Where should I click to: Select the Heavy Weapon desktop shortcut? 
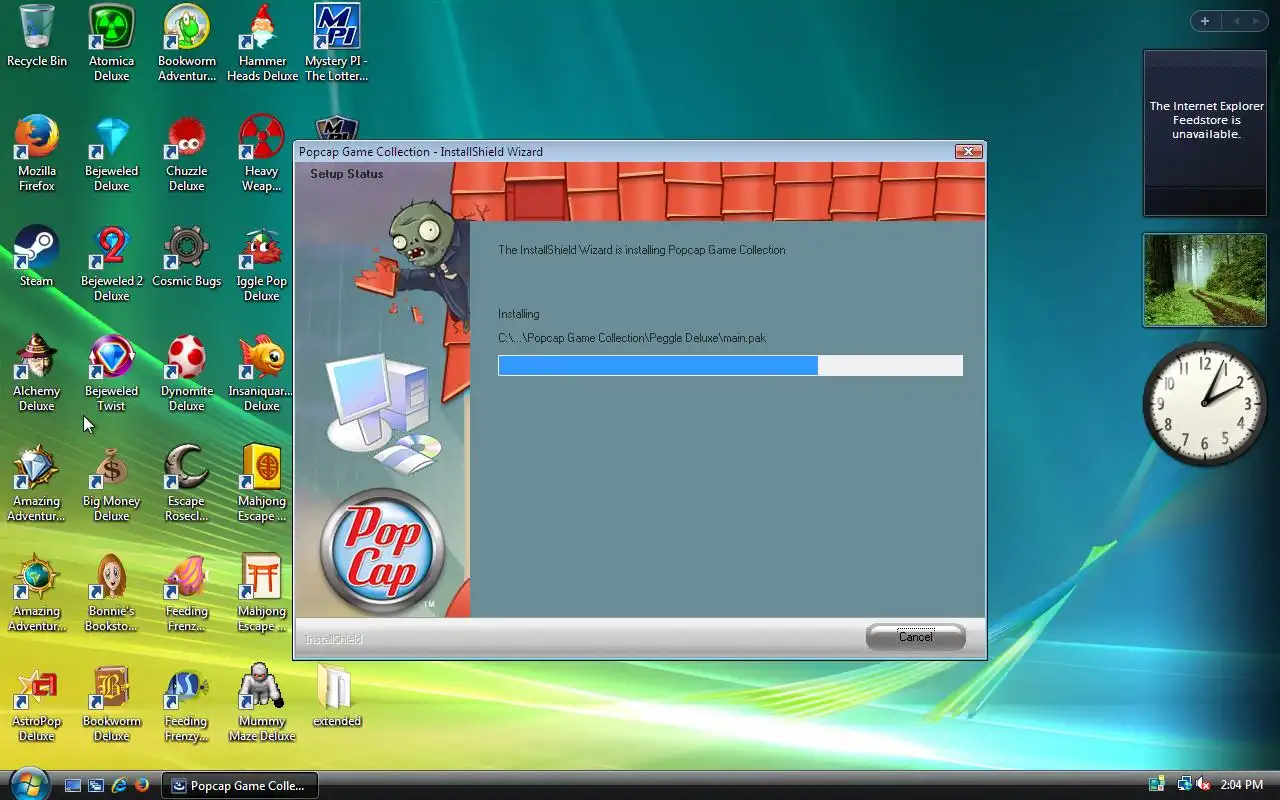point(262,153)
